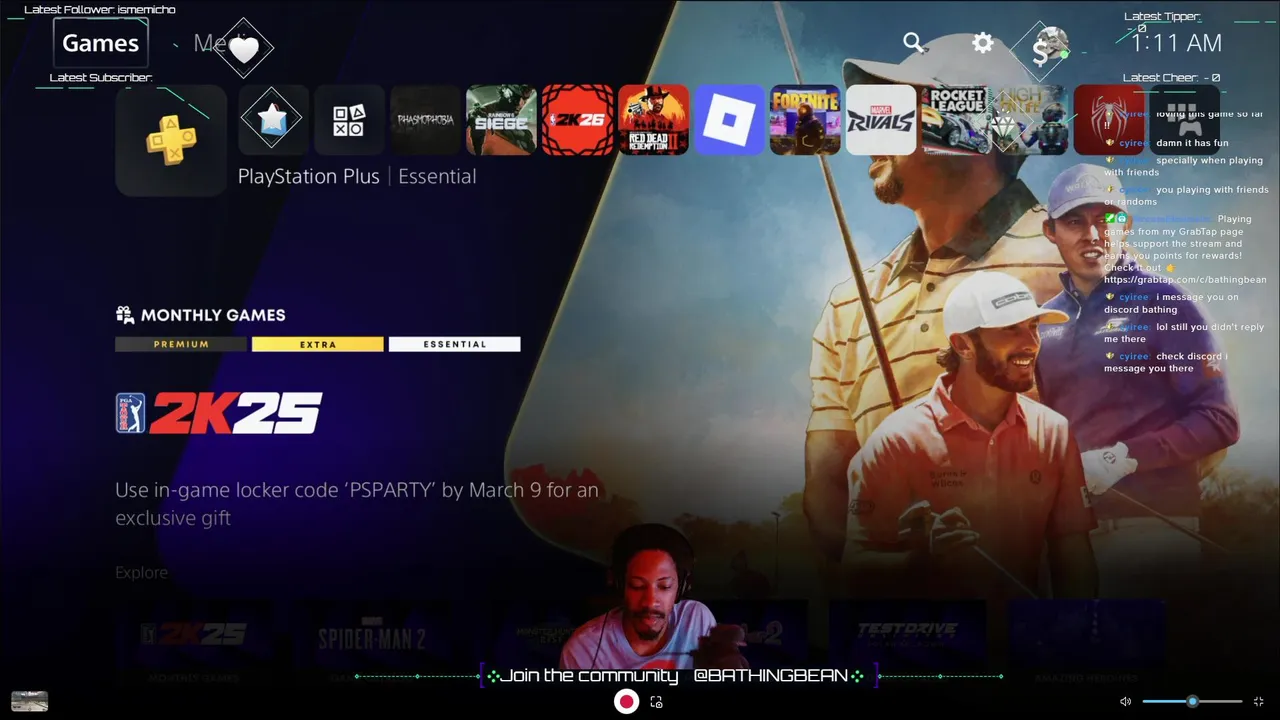Launch Marvel Rivals game tile
This screenshot has width=1280, height=720.
[x=881, y=120]
